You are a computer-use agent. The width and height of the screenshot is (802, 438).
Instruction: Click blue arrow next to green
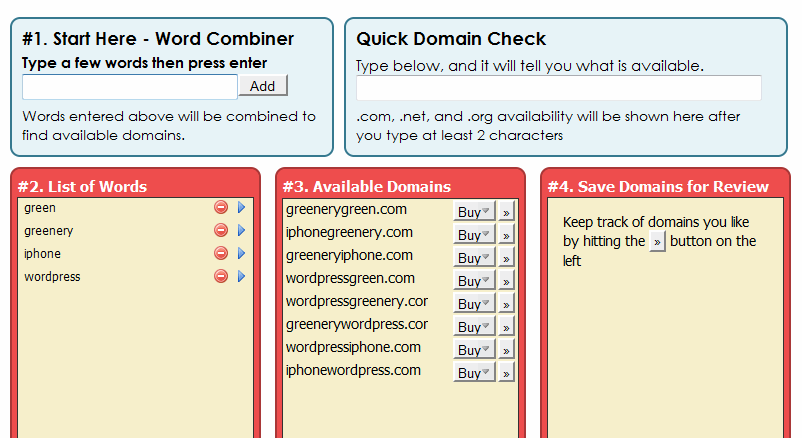pos(241,207)
